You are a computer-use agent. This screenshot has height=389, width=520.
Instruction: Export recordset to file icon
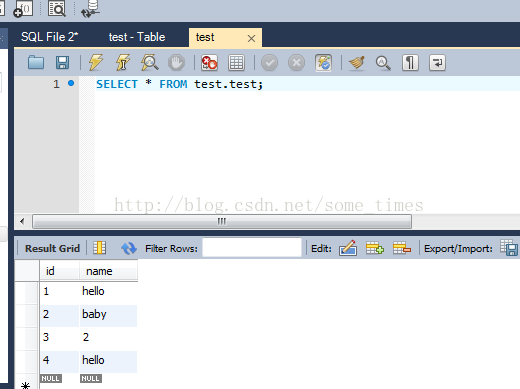coord(509,248)
